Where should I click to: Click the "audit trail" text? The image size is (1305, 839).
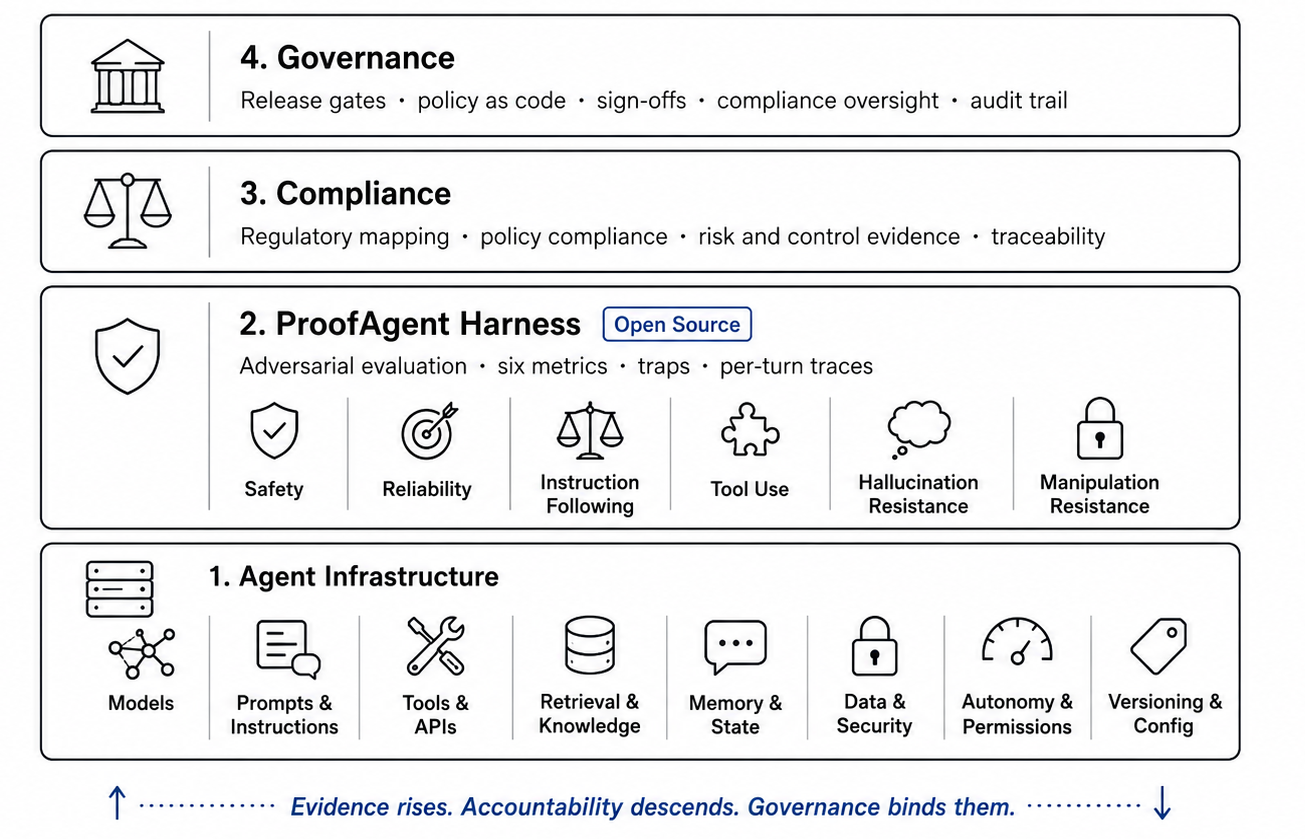pos(1019,101)
